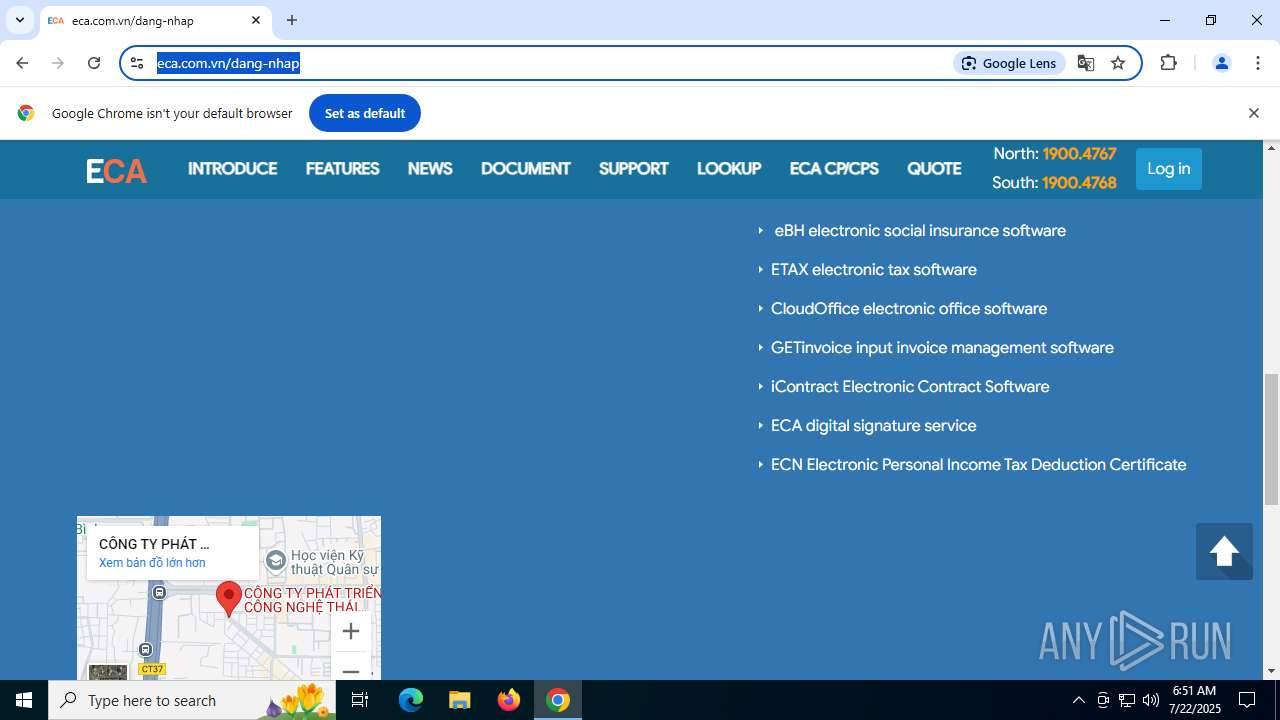Viewport: 1280px width, 720px height.
Task: Open a new tab with plus icon
Action: coord(292,20)
